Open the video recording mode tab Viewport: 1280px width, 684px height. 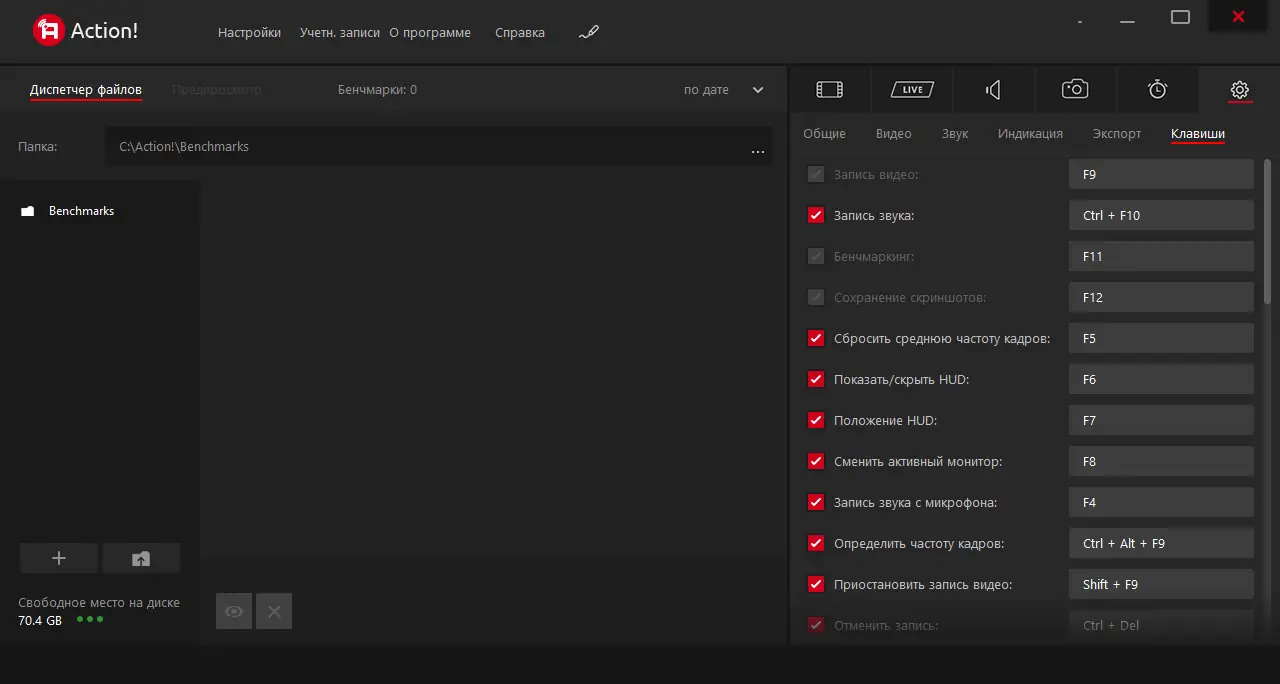[x=829, y=90]
